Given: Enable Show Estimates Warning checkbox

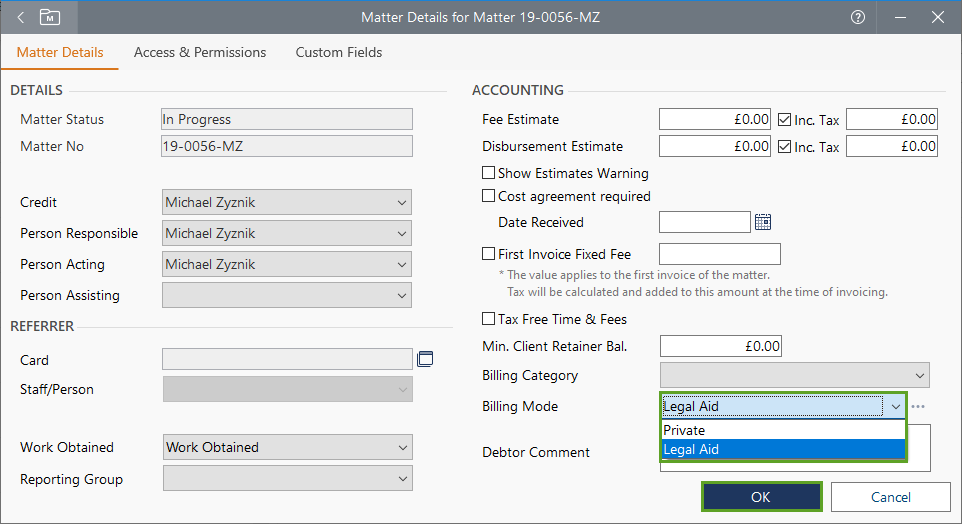Looking at the screenshot, I should click(x=489, y=173).
